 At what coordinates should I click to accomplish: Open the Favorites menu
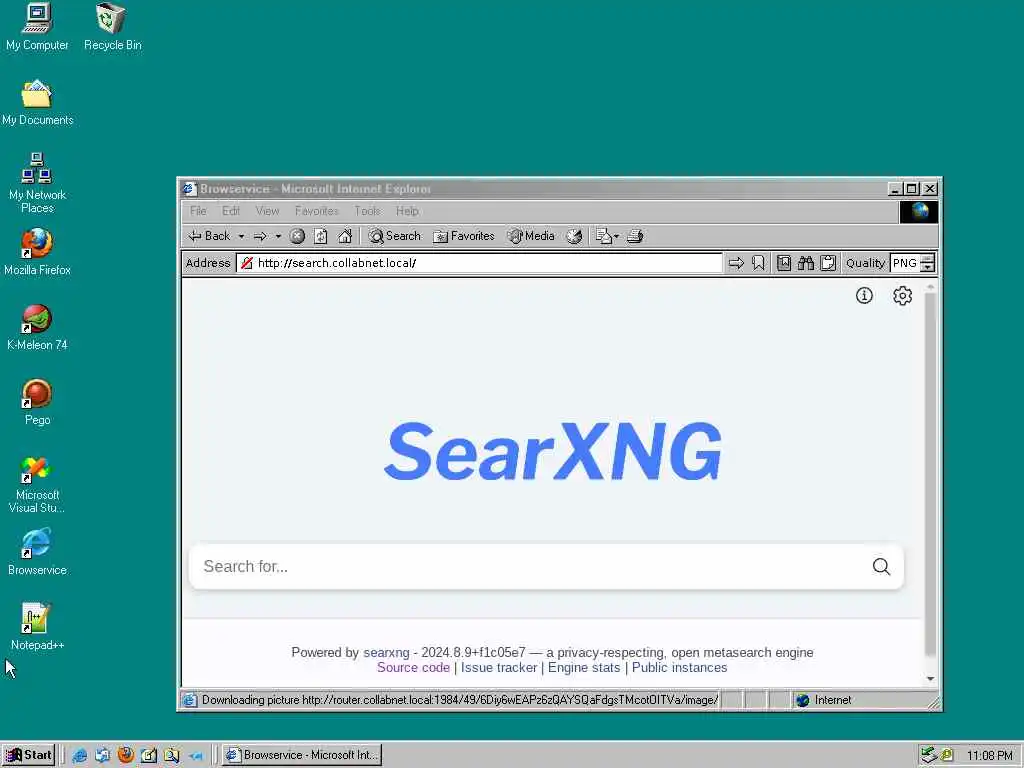317,211
